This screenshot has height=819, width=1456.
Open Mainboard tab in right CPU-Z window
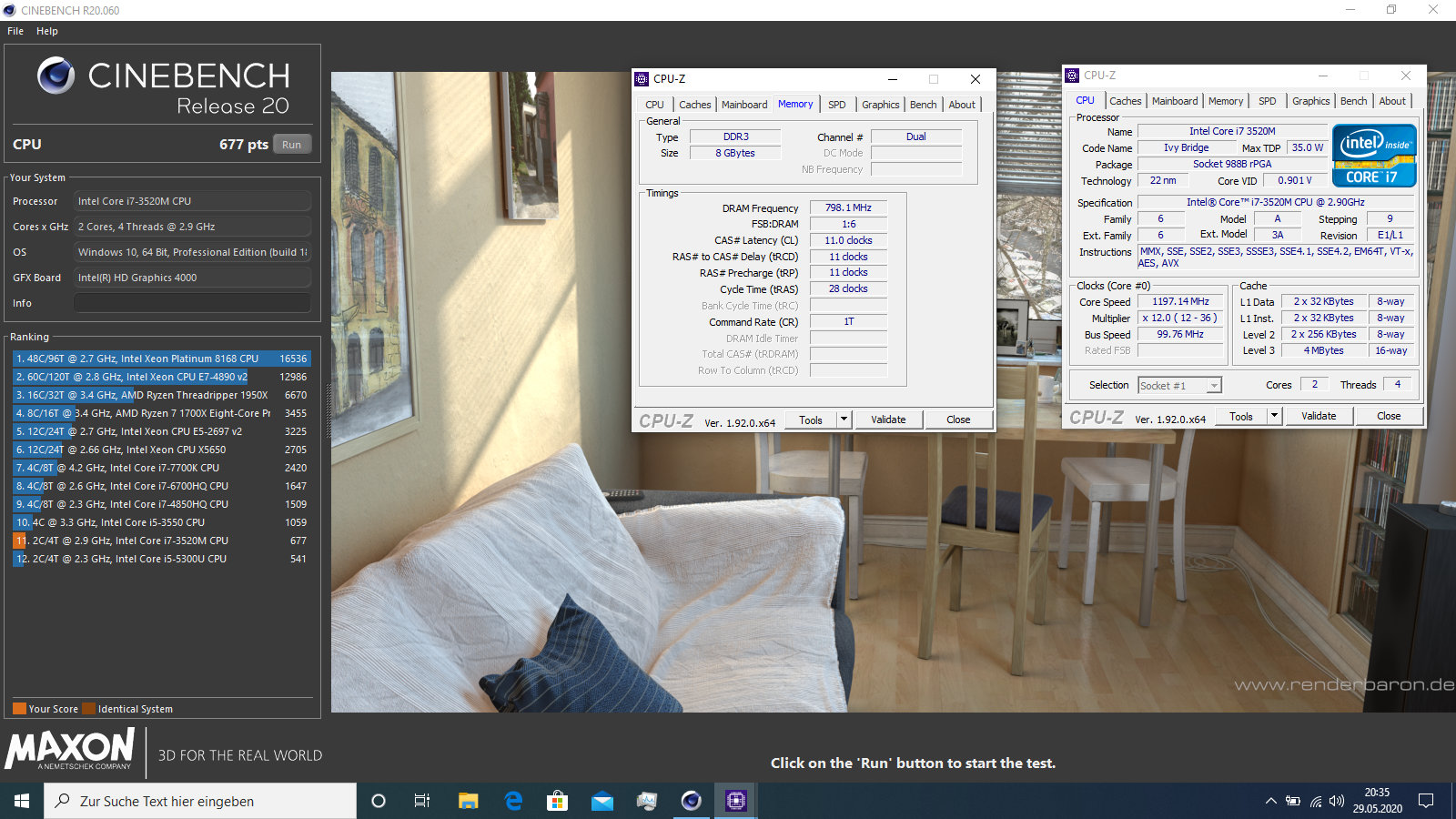click(1175, 101)
